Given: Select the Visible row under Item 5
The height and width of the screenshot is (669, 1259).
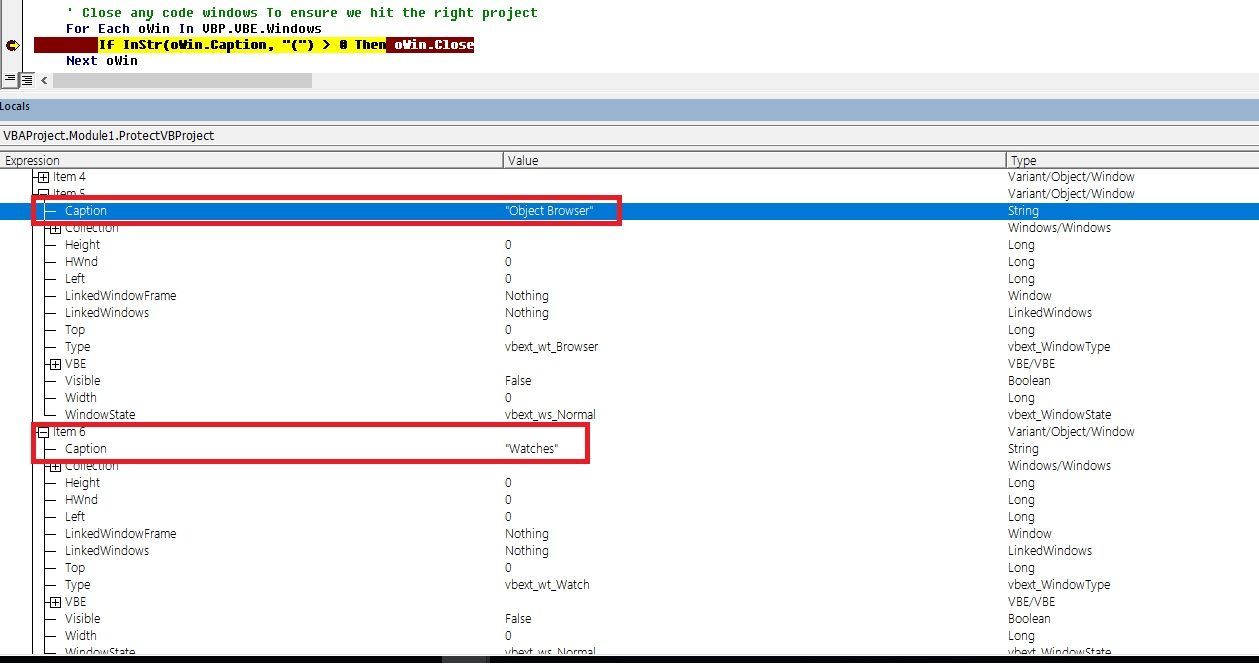Looking at the screenshot, I should click(x=629, y=381).
